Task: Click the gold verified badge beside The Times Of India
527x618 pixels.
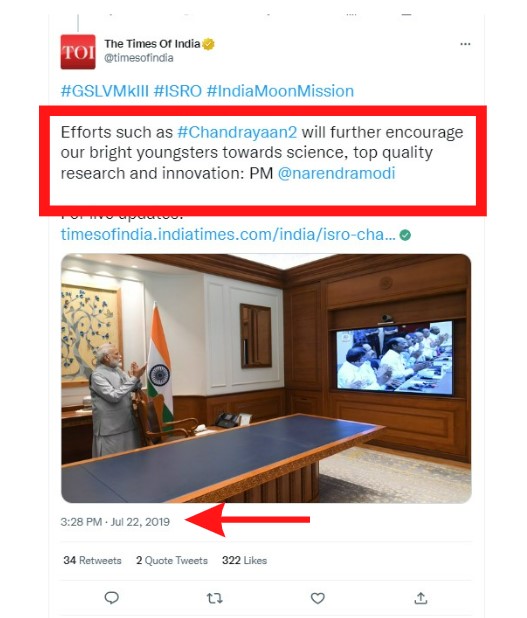Action: click(x=208, y=44)
